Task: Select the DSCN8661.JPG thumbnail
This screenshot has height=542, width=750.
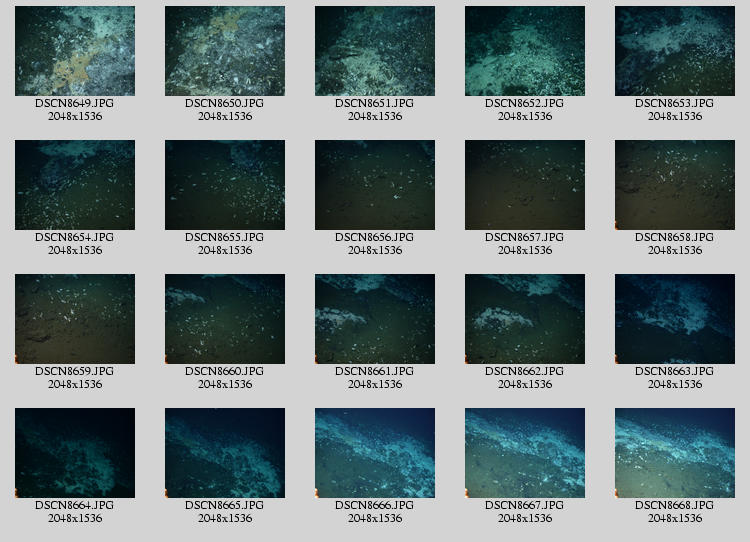Action: [375, 319]
